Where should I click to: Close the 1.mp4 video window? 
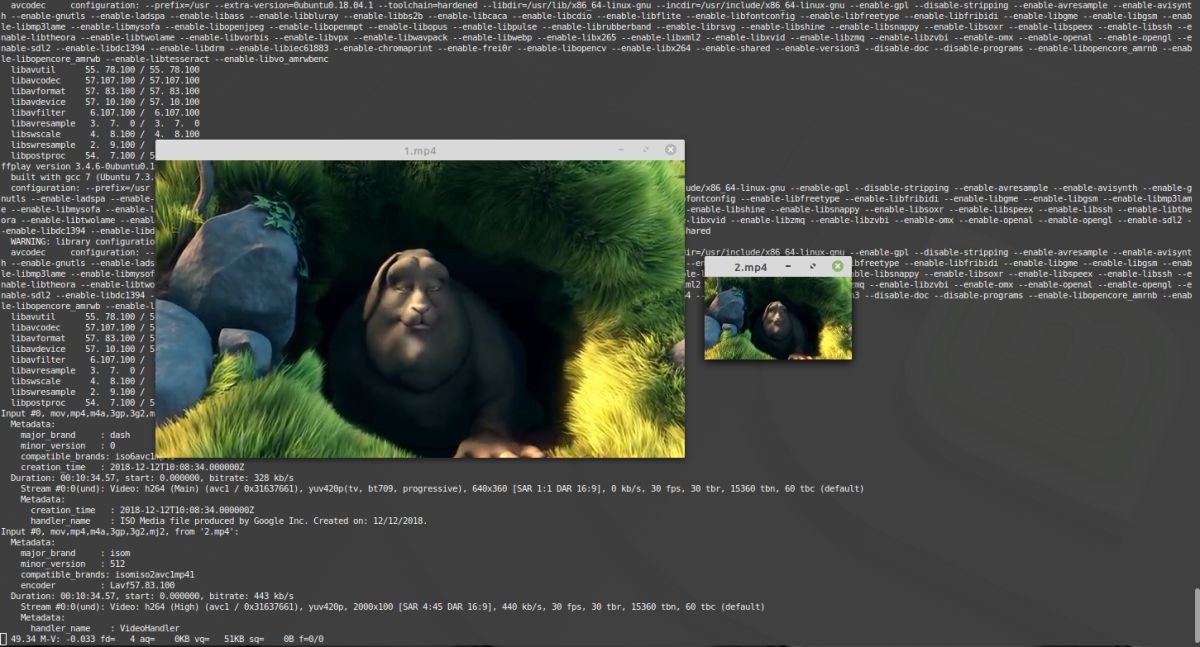coord(670,150)
